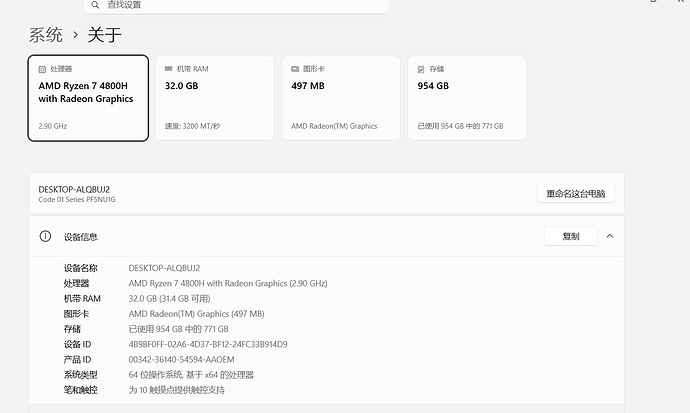Click the graphics card icon
Screen dimensions: 690x413
pyautogui.click(x=295, y=69)
